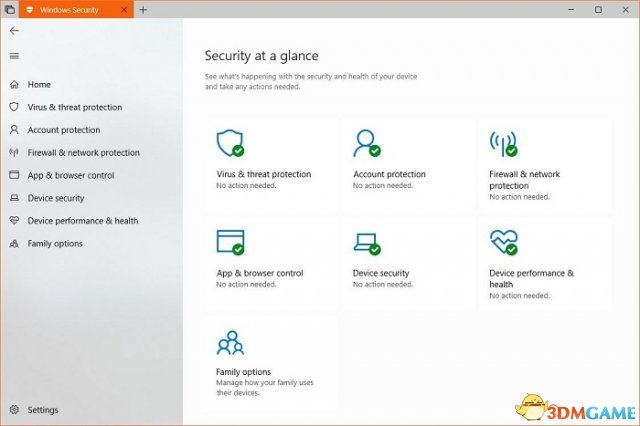640x426 pixels.
Task: Maximize the Windows Security window
Action: pyautogui.click(x=598, y=9)
